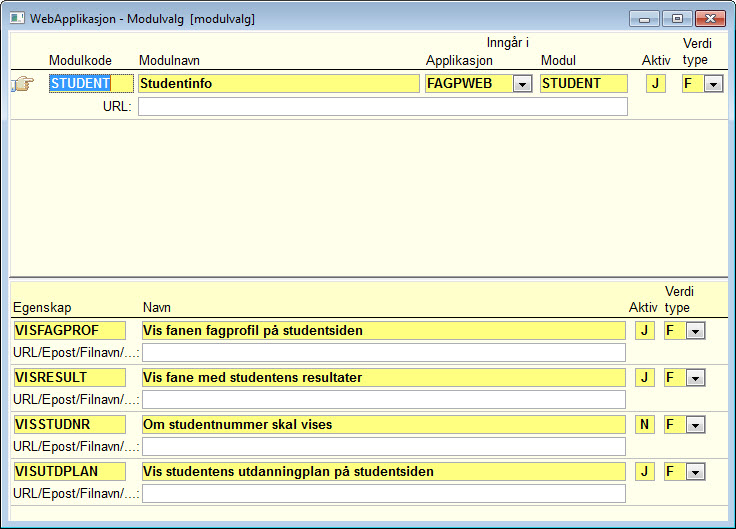This screenshot has width=736, height=529.
Task: Click the VISSTUDNR Egenskap field
Action: pos(69,424)
